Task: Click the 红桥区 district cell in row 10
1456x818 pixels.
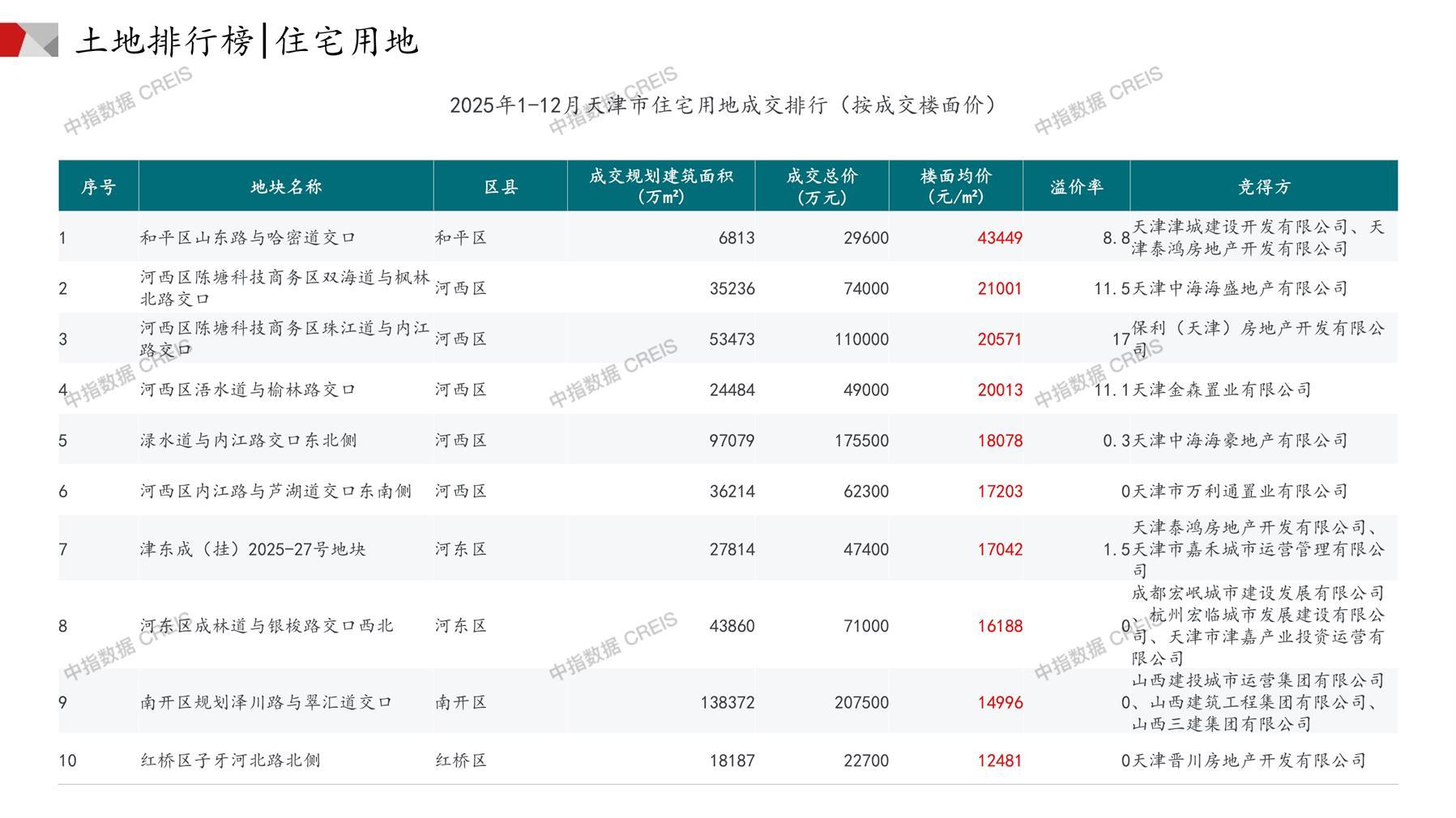Action: pyautogui.click(x=461, y=760)
